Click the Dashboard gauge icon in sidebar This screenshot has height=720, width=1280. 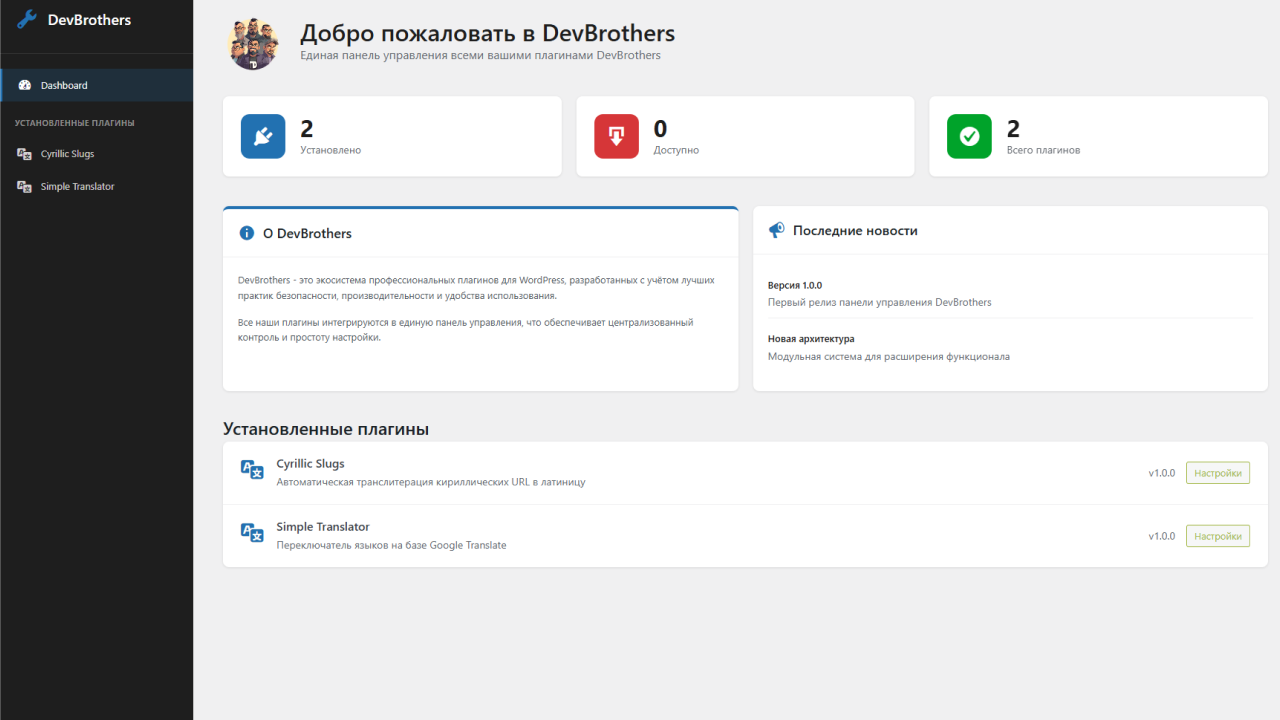[25, 85]
